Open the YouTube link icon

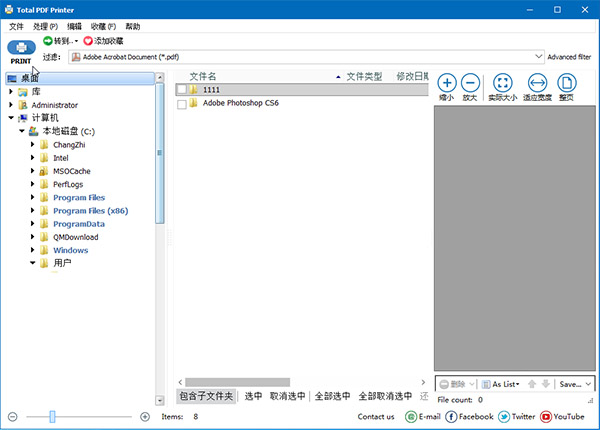(546, 416)
